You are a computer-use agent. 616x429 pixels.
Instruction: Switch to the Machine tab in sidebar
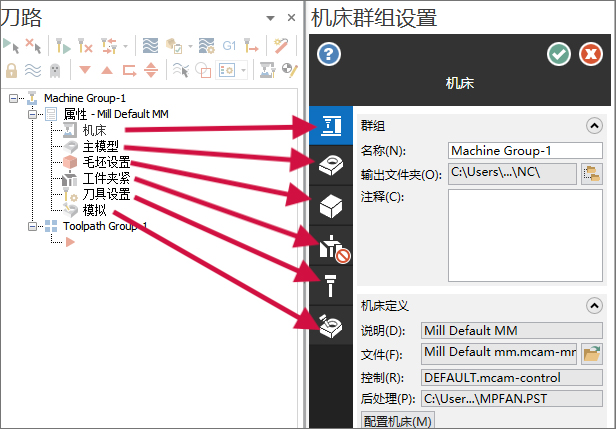tap(331, 126)
